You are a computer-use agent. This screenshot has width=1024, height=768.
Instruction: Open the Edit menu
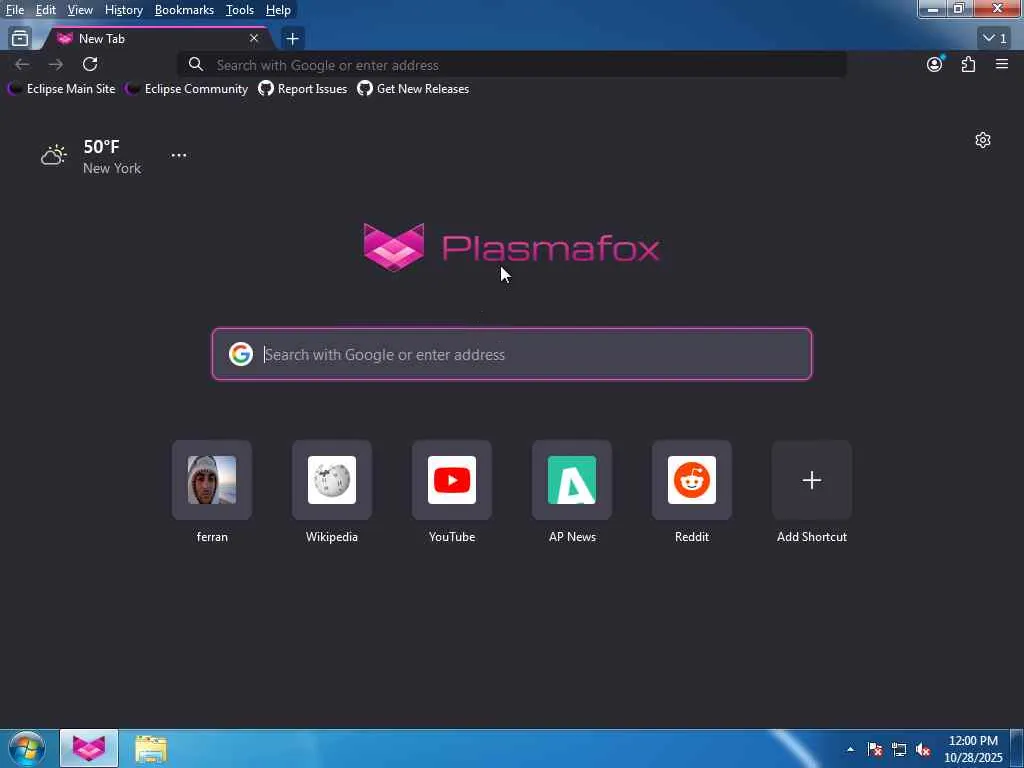(x=45, y=10)
